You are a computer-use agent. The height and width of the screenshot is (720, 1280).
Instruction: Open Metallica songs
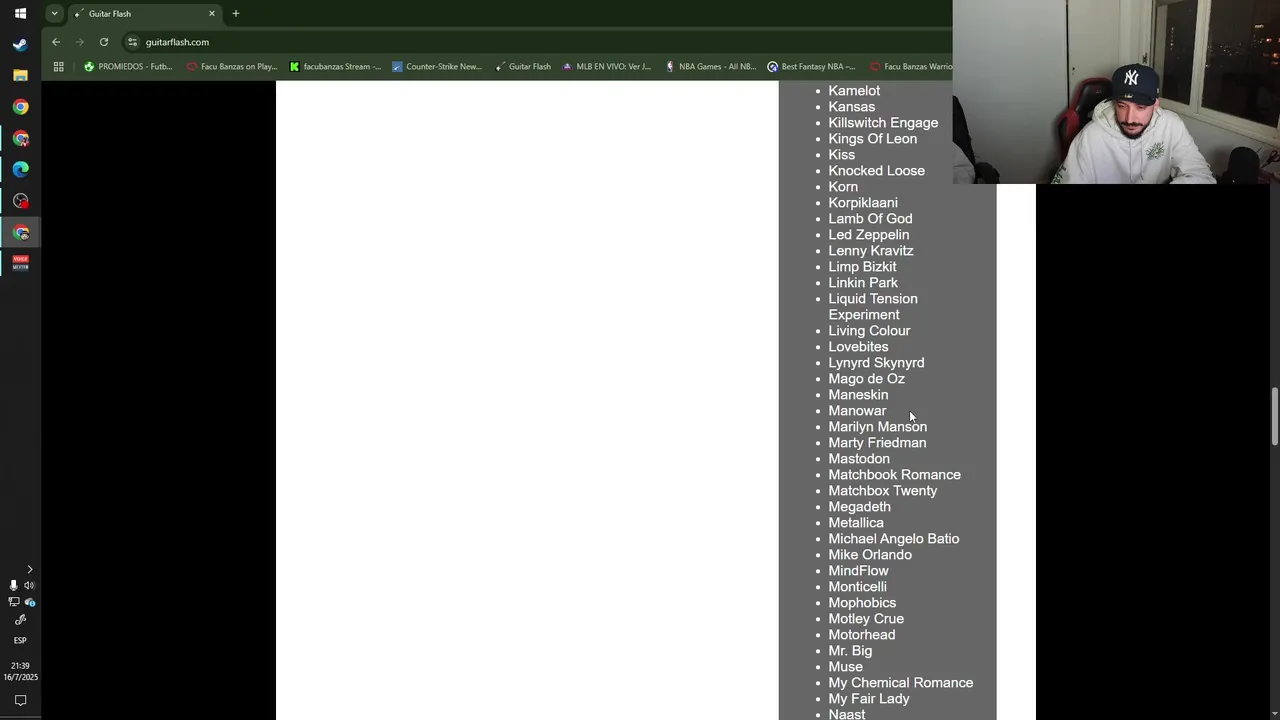pyautogui.click(x=856, y=523)
